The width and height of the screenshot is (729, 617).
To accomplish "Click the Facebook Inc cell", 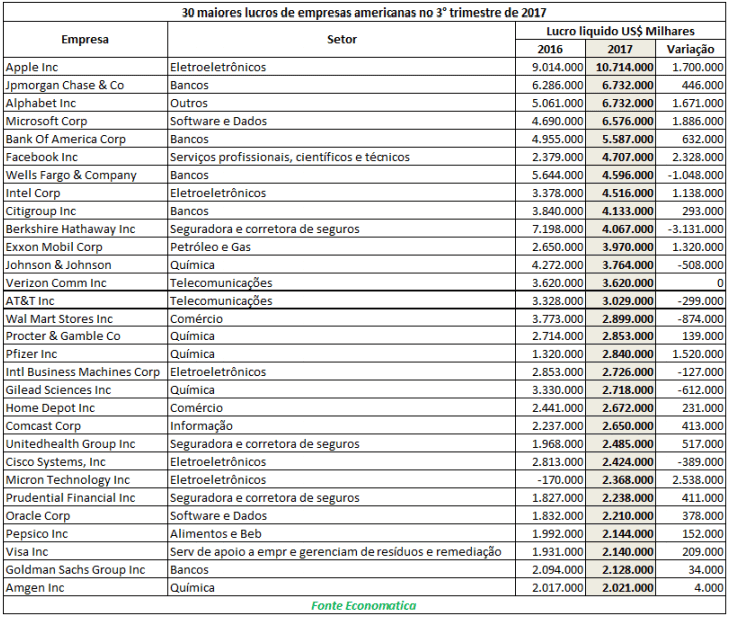I will pos(85,157).
